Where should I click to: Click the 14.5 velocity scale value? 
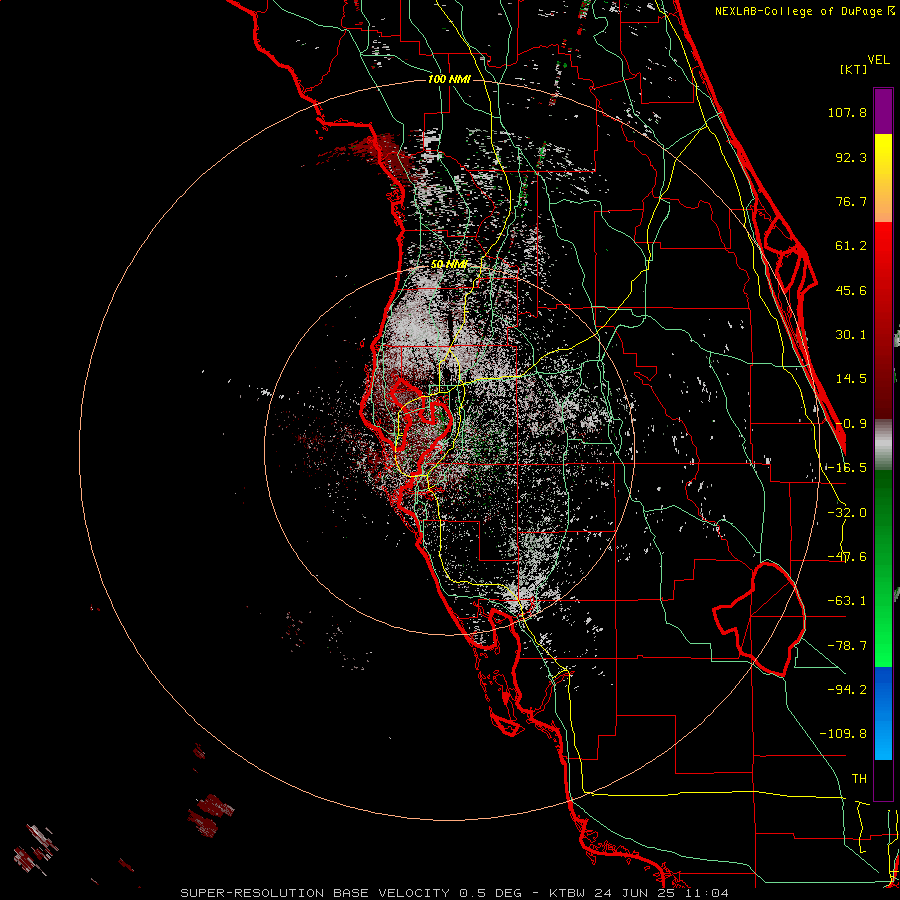pyautogui.click(x=851, y=379)
